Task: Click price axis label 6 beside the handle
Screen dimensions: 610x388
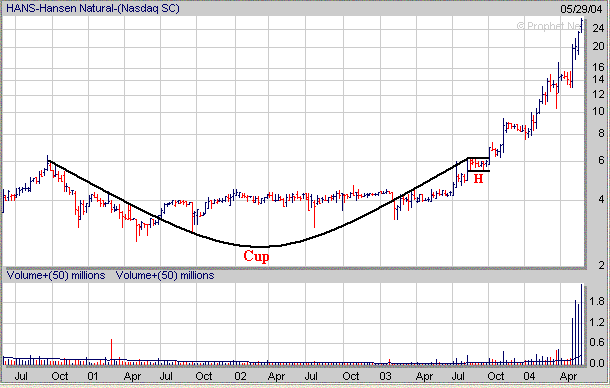Action: 601,160
